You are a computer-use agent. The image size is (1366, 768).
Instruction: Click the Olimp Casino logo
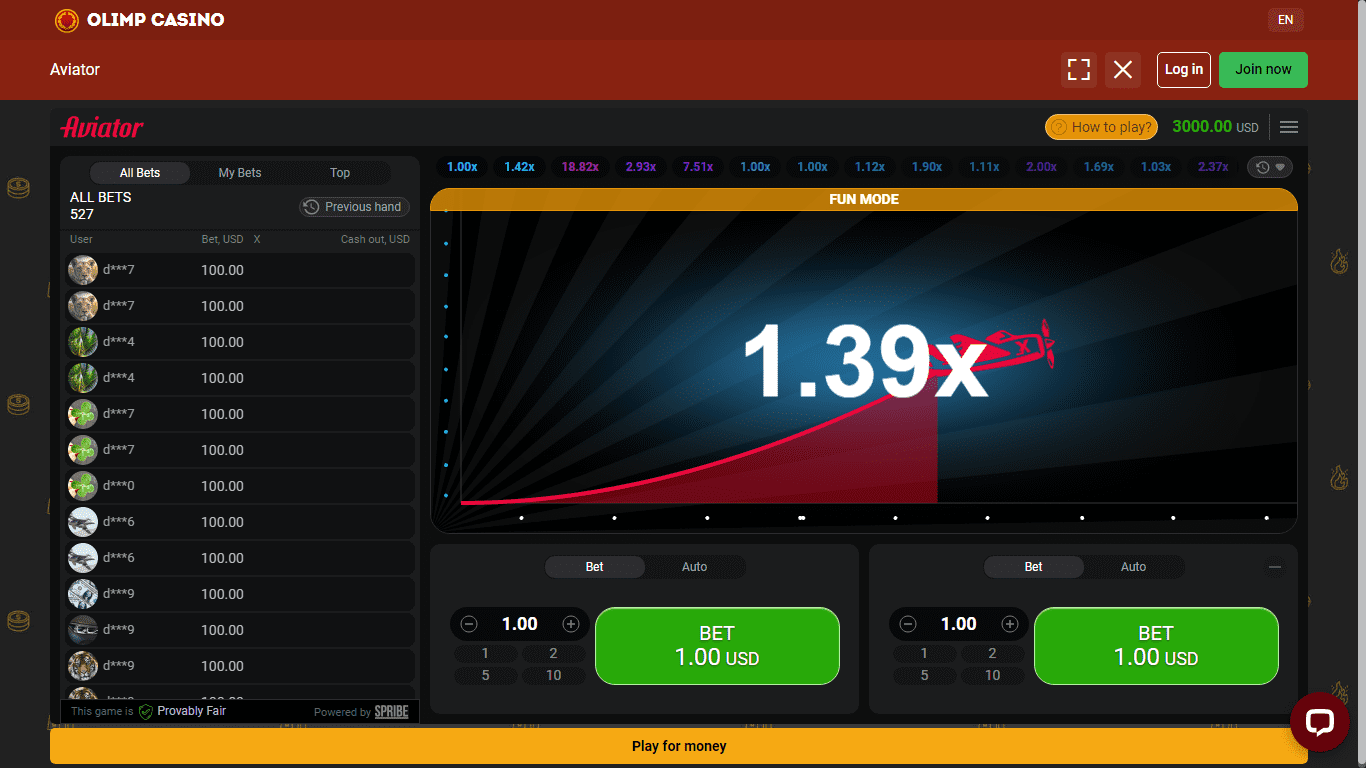pyautogui.click(x=139, y=20)
